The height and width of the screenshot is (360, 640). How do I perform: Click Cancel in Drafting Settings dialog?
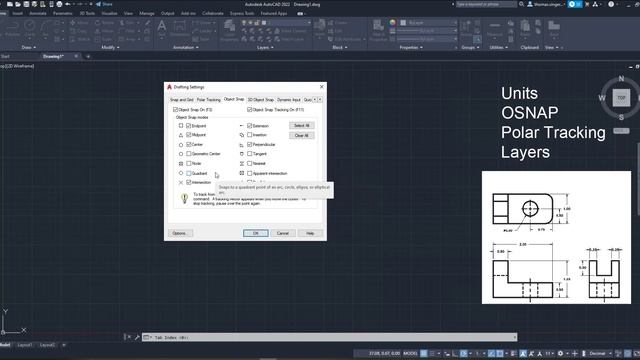click(x=283, y=233)
